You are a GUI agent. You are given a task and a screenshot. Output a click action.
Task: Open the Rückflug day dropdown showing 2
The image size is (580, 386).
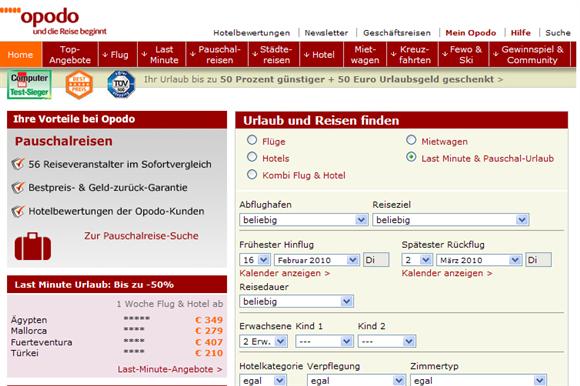coord(417,260)
